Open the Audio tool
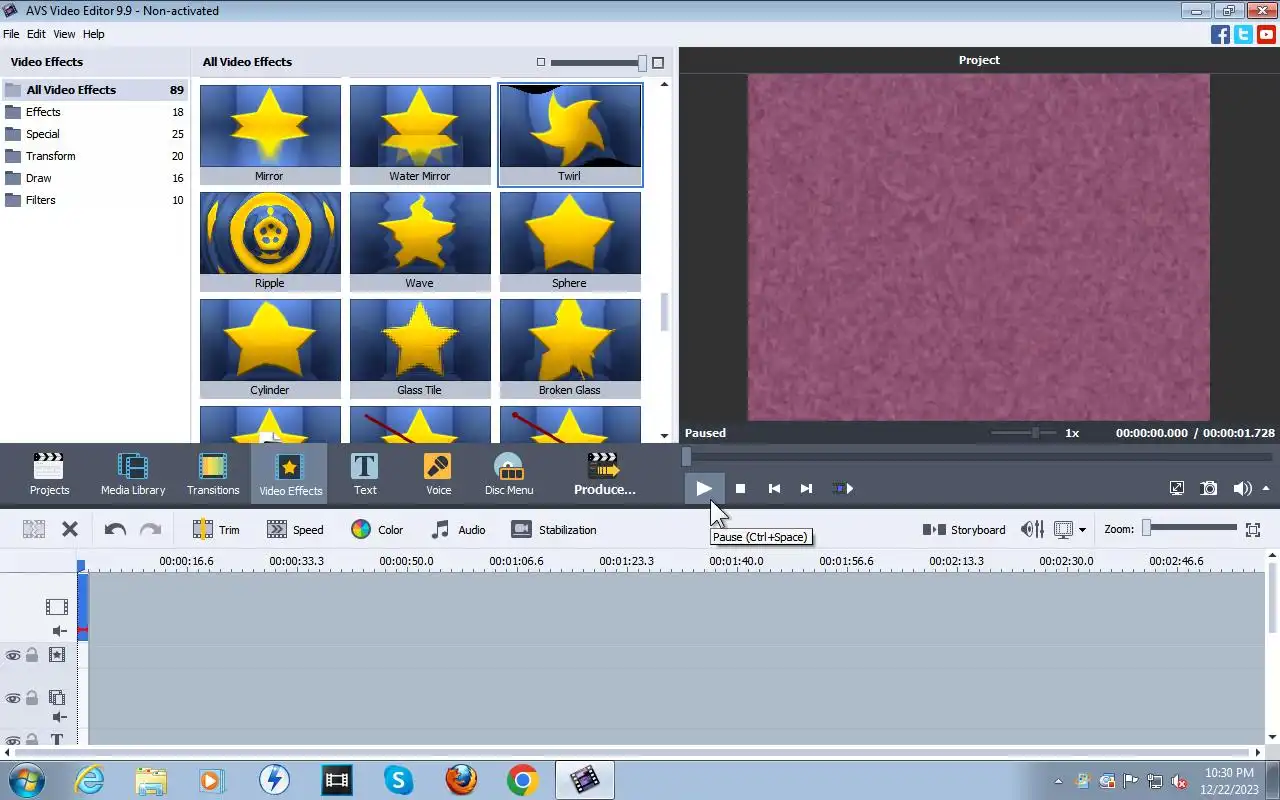 pos(458,530)
